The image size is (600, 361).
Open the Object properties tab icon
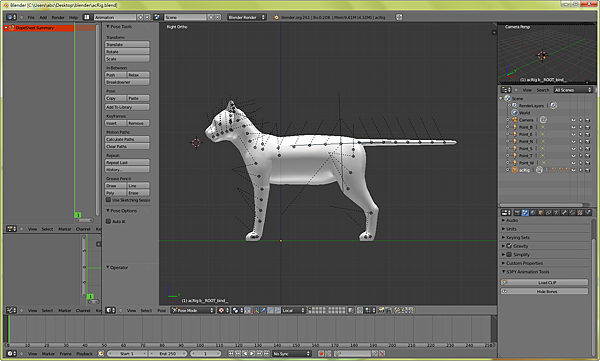pos(541,212)
